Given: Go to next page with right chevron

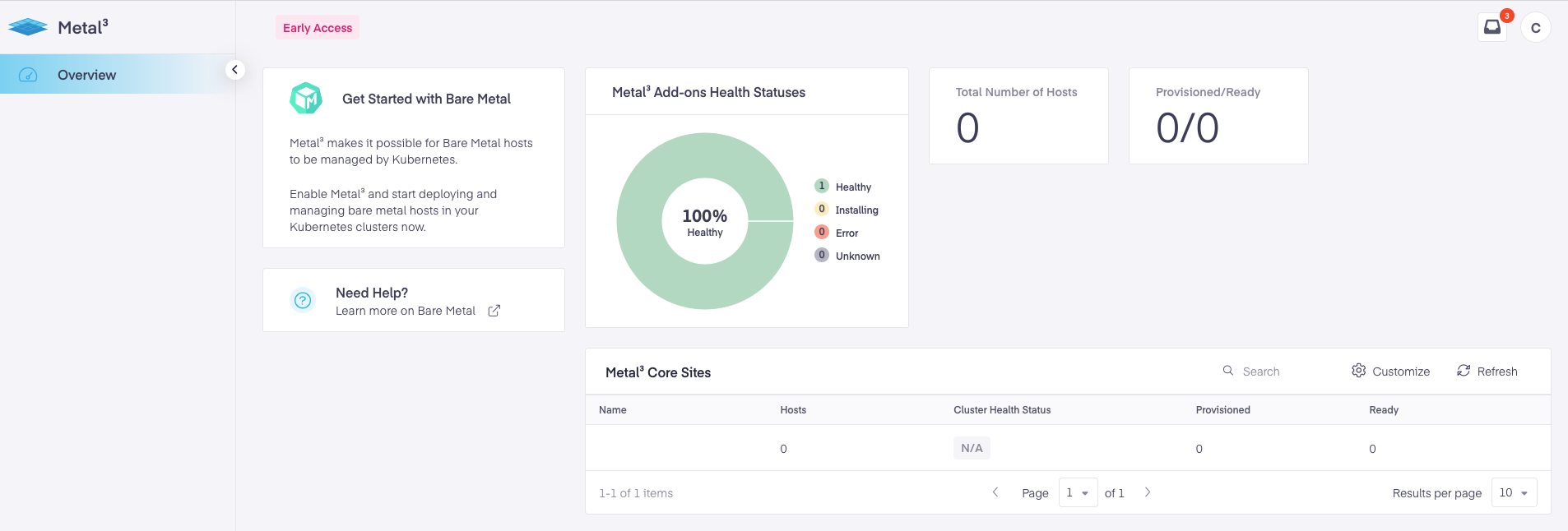Looking at the screenshot, I should point(1148,492).
